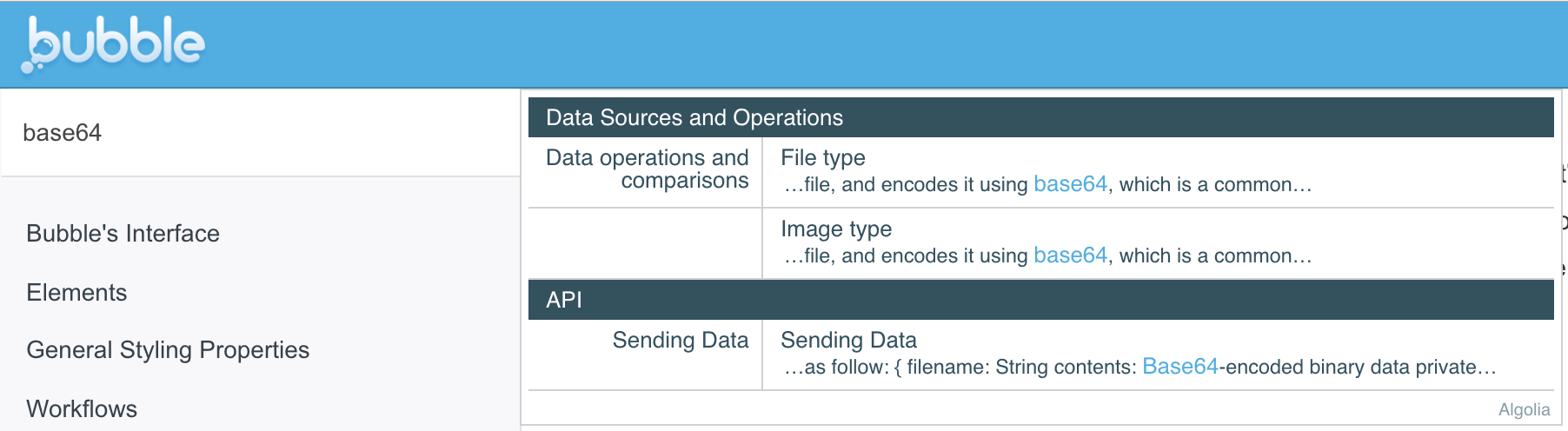Click highlighted base64 in Image type snippet
1568x431 pixels.
[1070, 256]
